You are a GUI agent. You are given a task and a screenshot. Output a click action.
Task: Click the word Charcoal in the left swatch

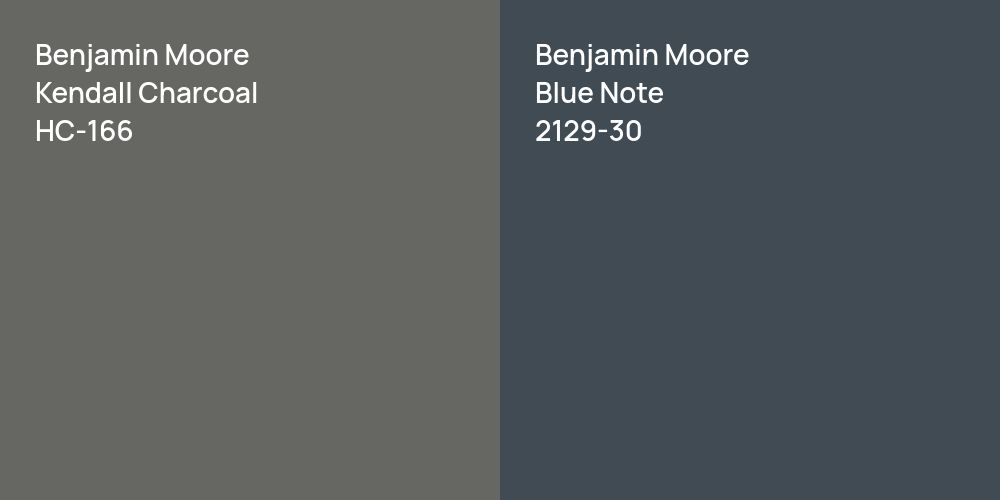tap(198, 93)
